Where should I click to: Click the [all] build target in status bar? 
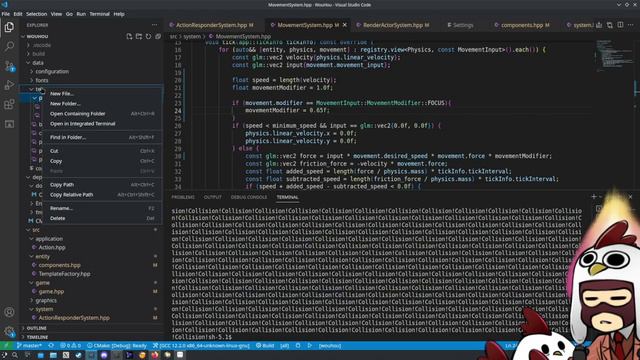coord(284,345)
